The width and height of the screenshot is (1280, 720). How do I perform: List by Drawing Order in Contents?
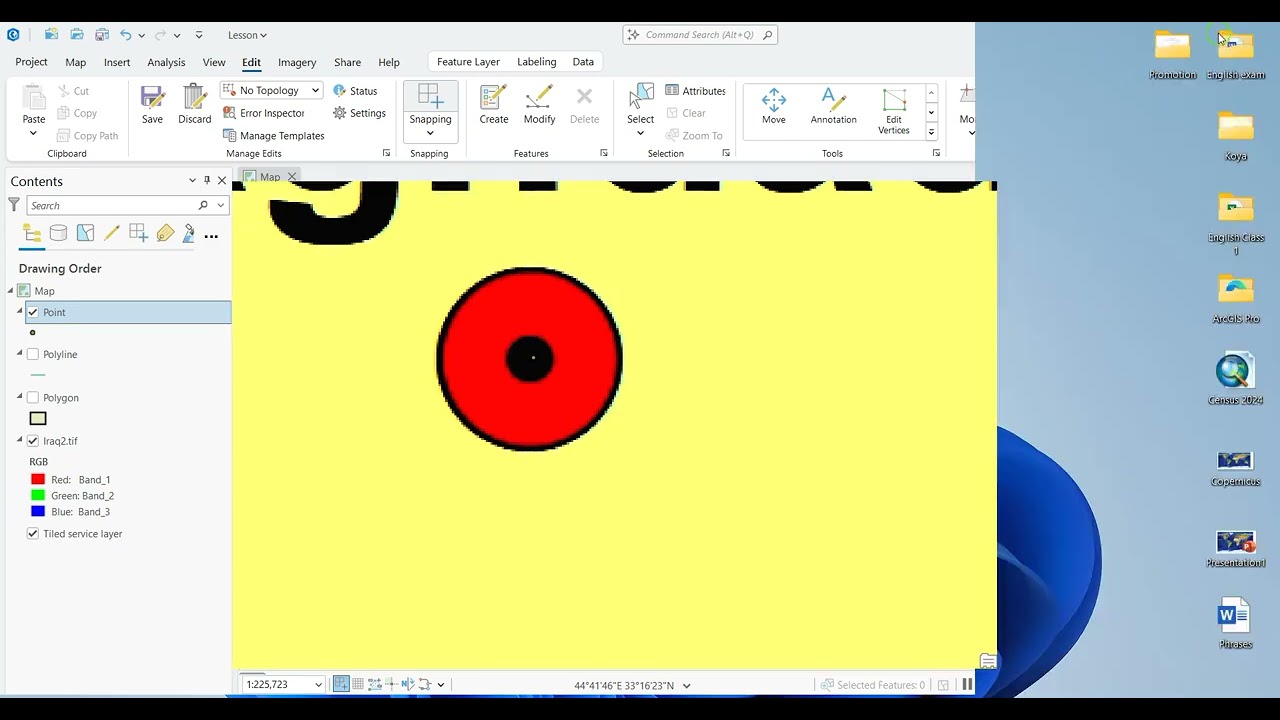(32, 234)
